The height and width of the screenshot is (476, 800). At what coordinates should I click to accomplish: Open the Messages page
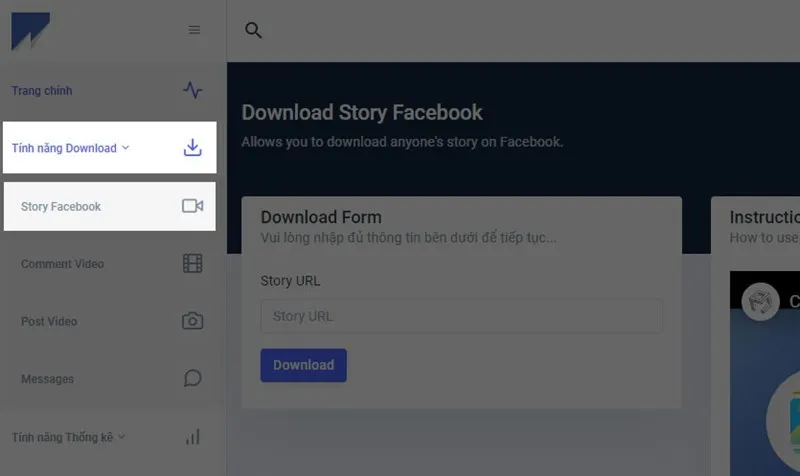[x=47, y=379]
